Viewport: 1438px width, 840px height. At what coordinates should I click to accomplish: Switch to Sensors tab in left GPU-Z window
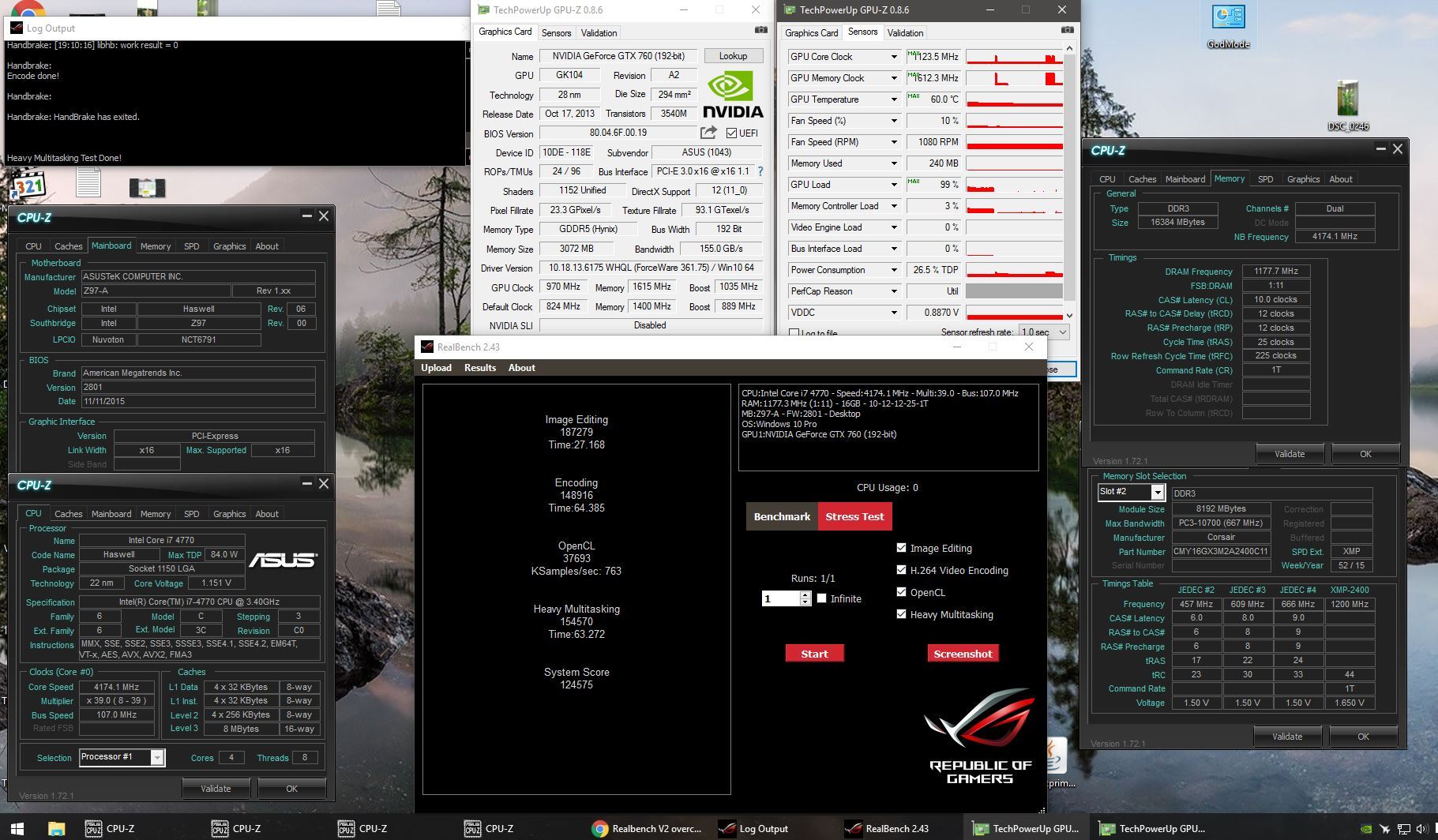click(x=556, y=32)
